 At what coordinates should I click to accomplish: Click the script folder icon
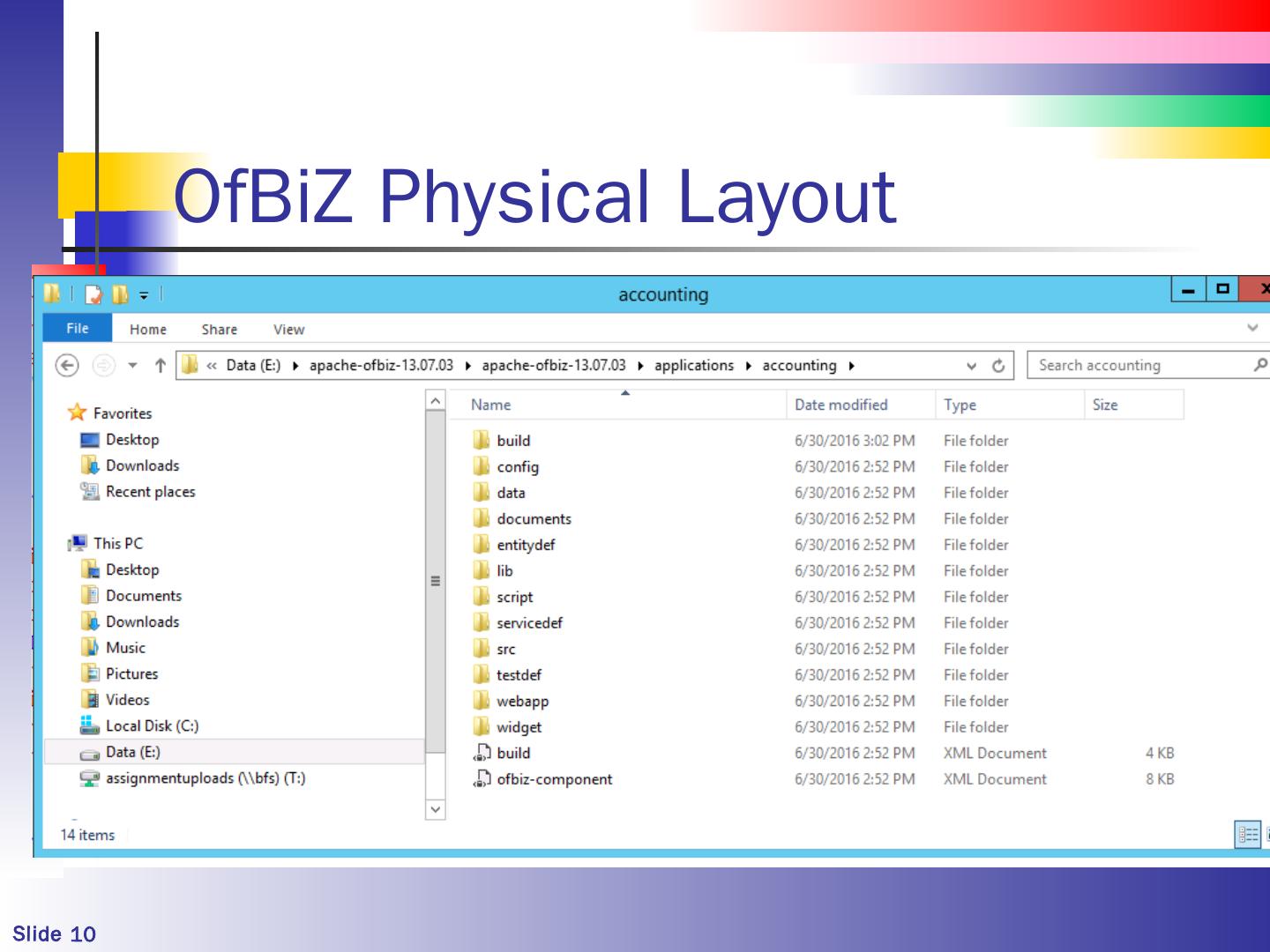482,596
